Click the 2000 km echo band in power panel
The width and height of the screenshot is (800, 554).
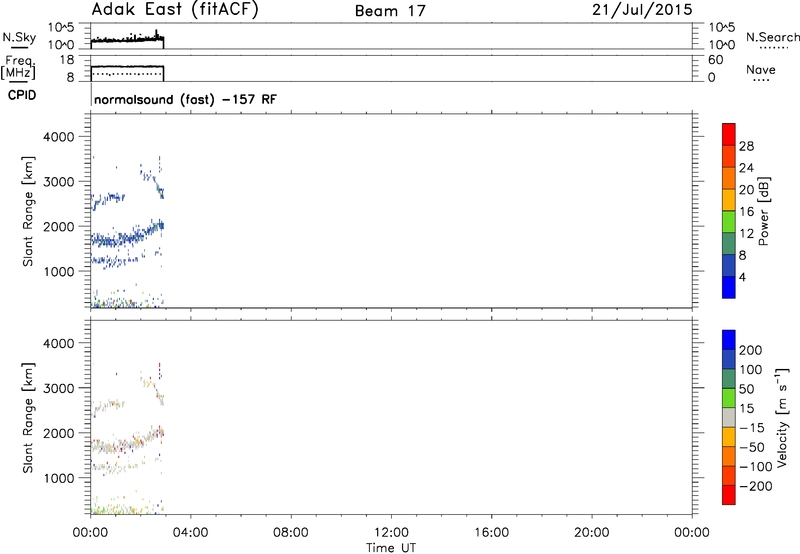point(127,235)
